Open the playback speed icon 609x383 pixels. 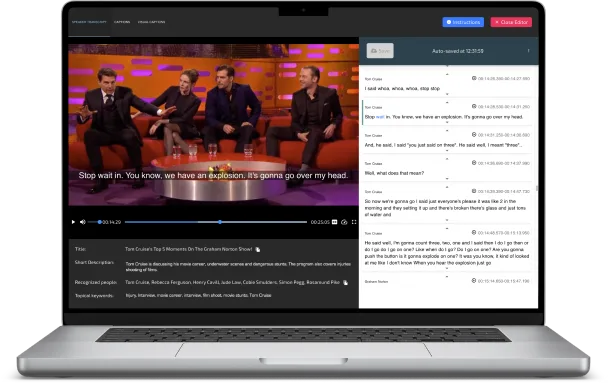tap(344, 222)
